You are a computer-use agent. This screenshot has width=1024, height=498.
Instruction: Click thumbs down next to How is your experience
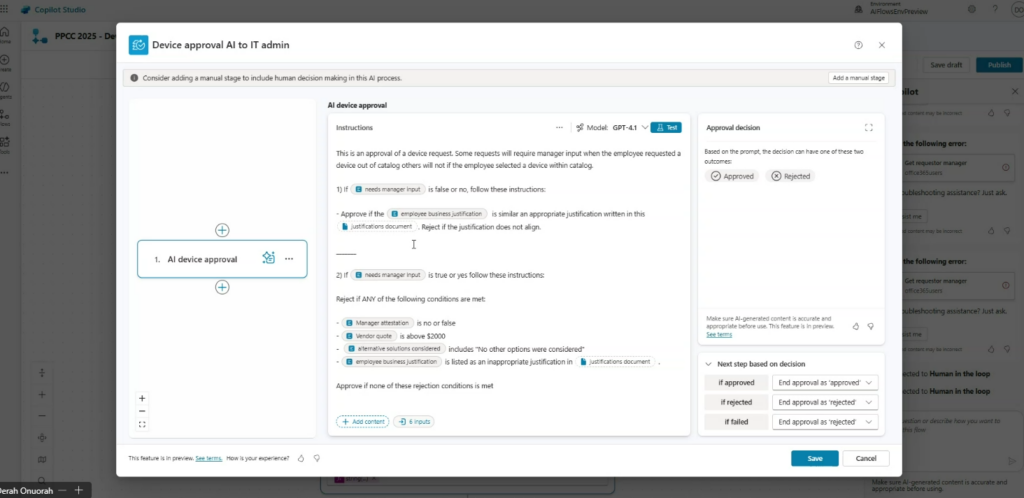click(317, 458)
